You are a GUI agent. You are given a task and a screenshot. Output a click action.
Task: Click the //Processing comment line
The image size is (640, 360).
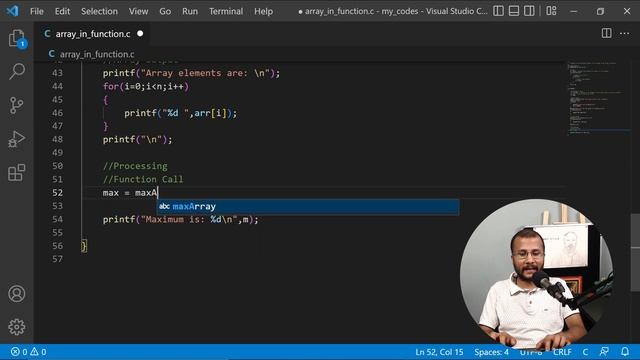tap(135, 166)
